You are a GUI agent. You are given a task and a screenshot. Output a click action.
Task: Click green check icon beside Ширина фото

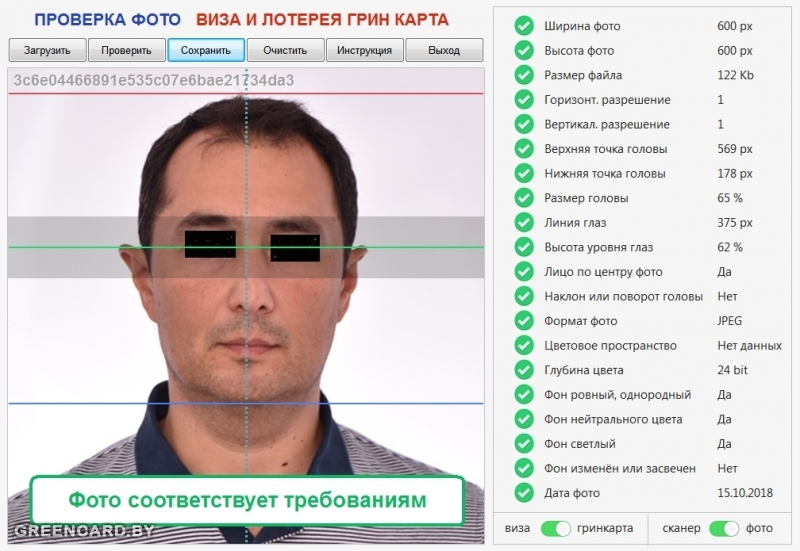pyautogui.click(x=523, y=26)
